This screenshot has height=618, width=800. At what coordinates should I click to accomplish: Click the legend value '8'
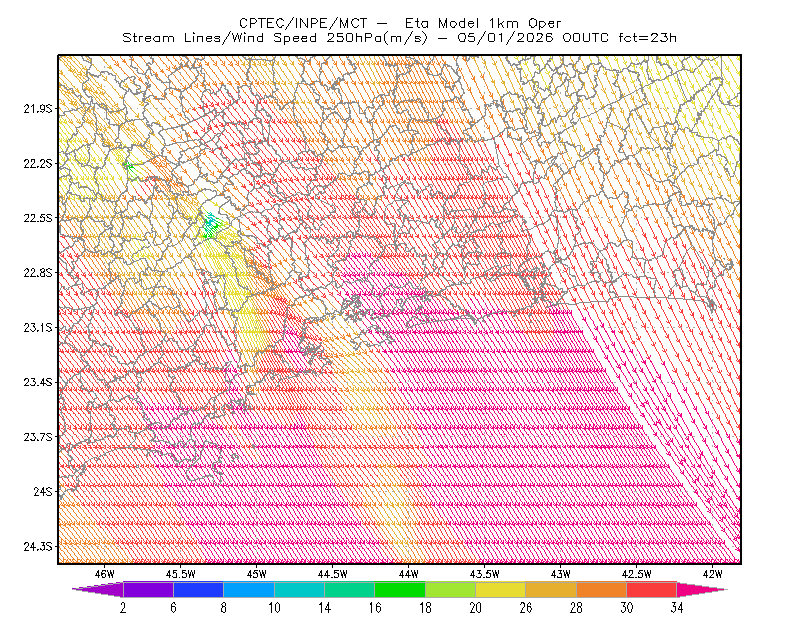(x=223, y=608)
